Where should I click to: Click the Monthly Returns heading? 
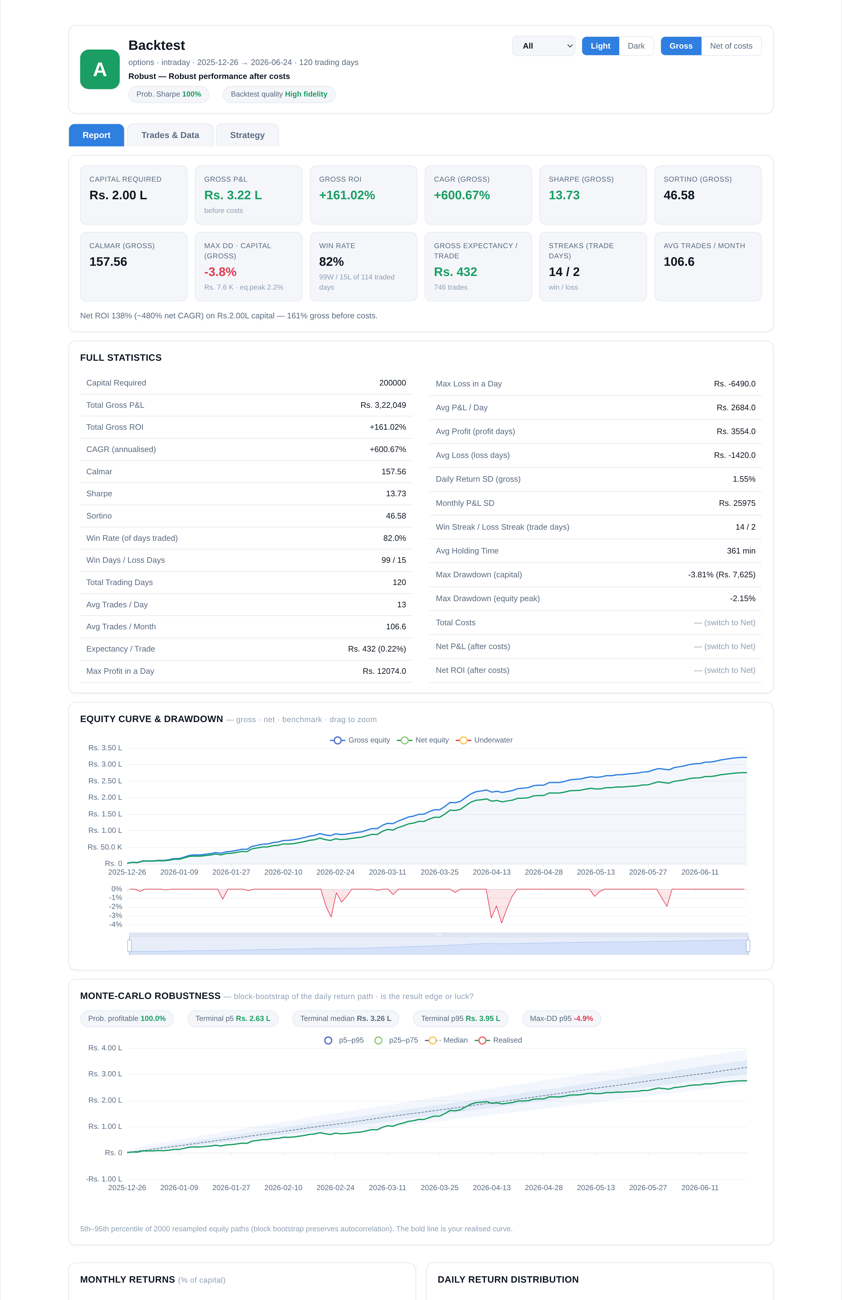127,1280
